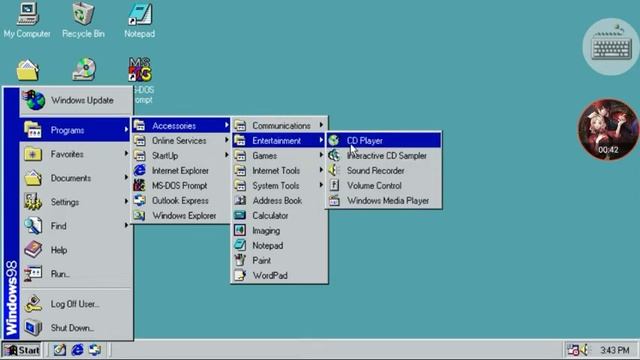The height and width of the screenshot is (360, 640).
Task: Launch Internet Explorer from Quick Launch
Action: [77, 350]
